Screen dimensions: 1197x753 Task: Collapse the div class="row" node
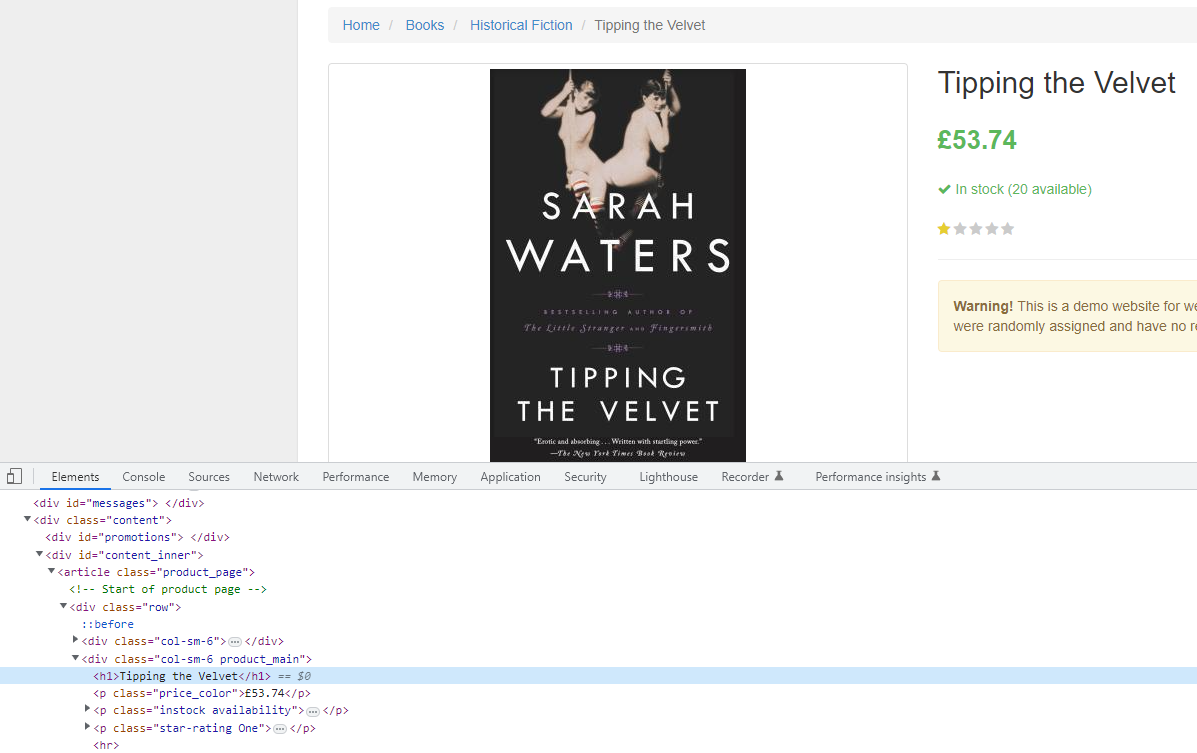click(63, 606)
